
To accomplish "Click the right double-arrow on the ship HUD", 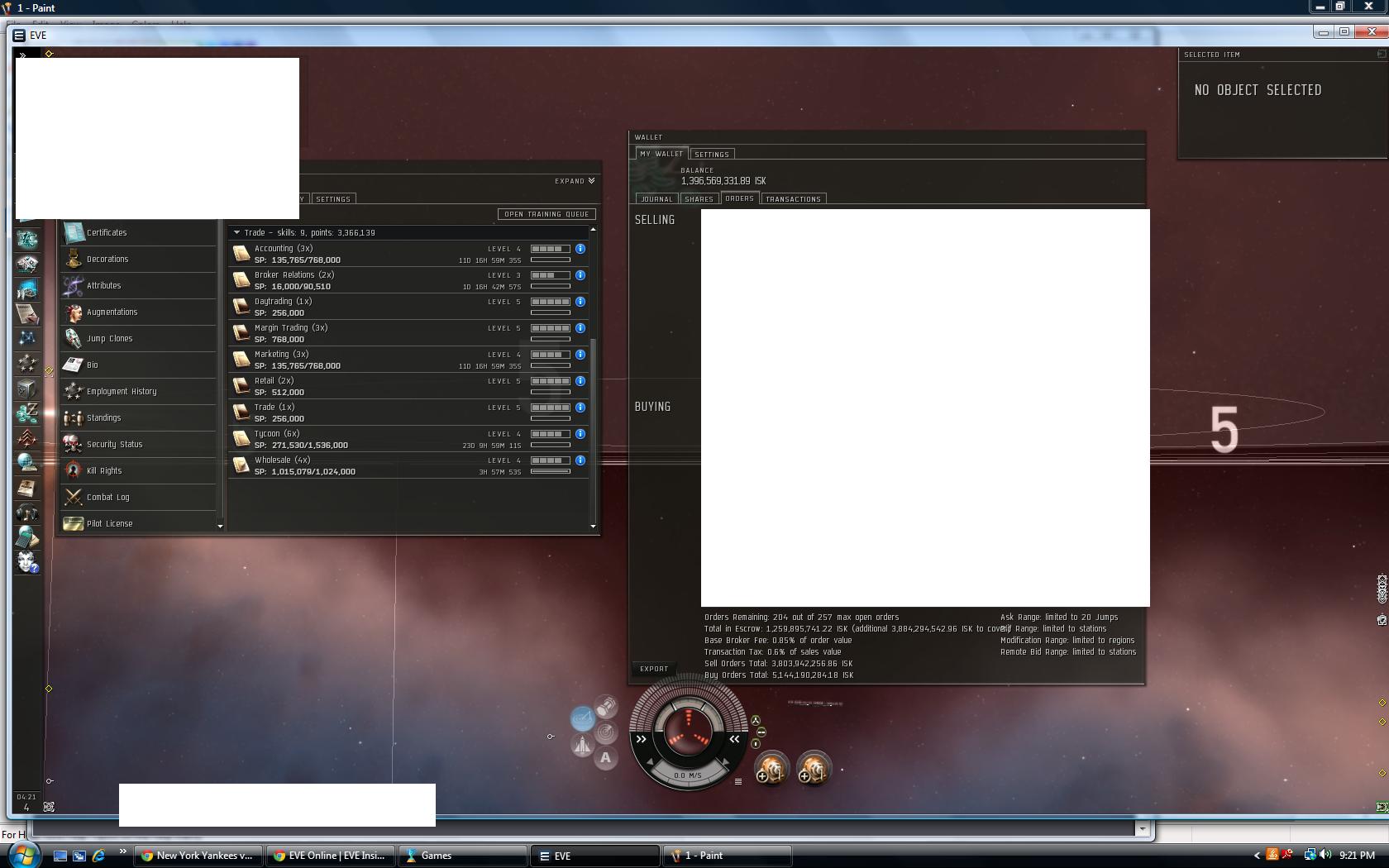I will pos(734,739).
